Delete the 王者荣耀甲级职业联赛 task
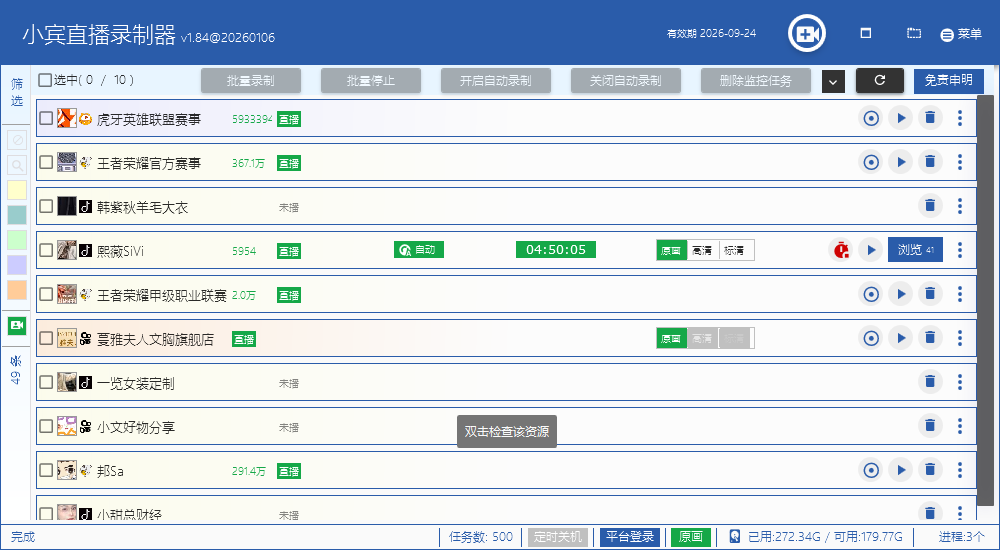Viewport: 1000px width, 550px height. click(930, 294)
